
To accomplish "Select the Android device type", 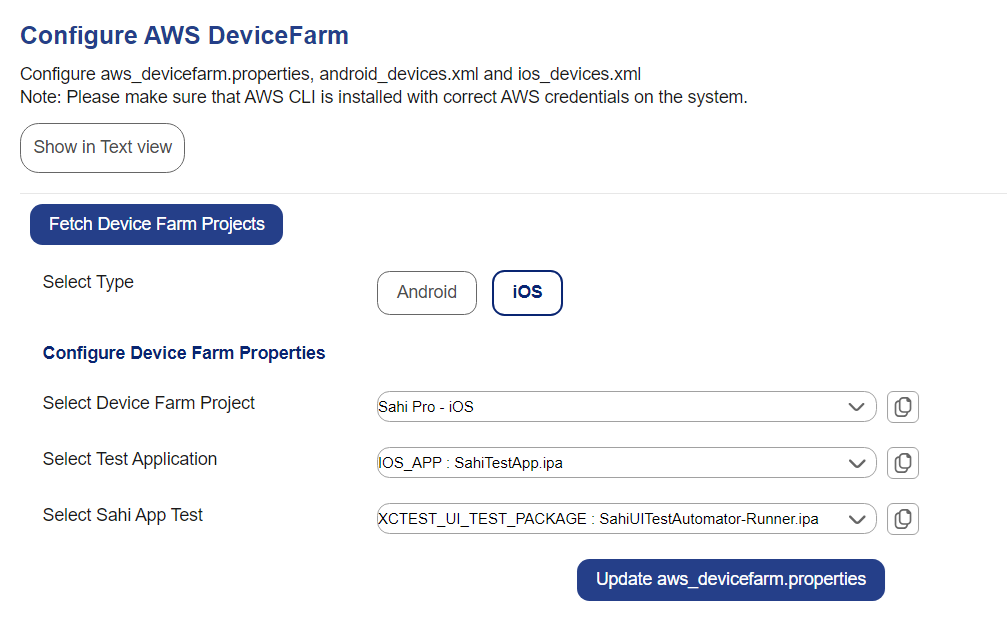I will pos(427,293).
